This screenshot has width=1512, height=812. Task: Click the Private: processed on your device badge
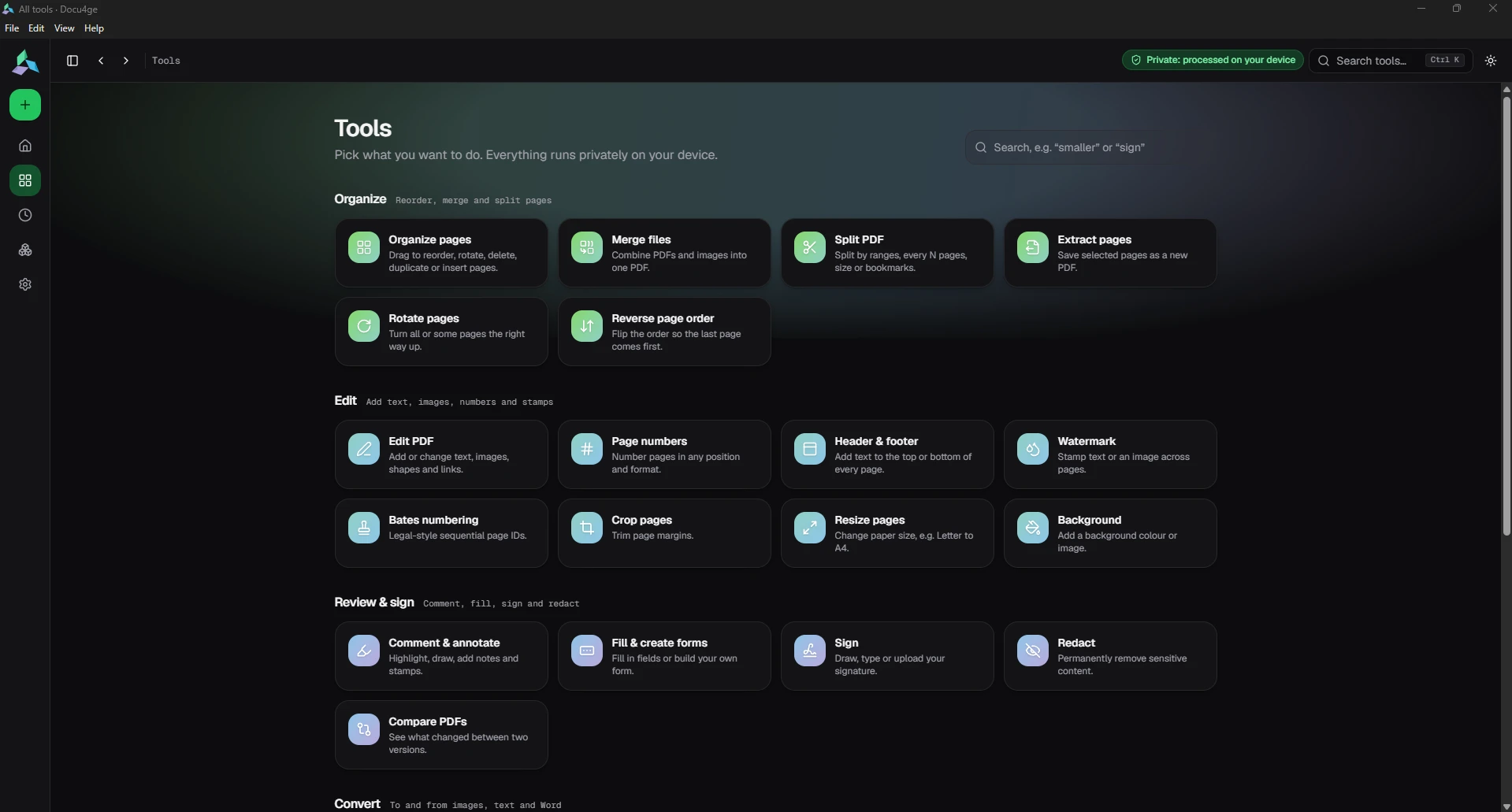click(x=1213, y=60)
